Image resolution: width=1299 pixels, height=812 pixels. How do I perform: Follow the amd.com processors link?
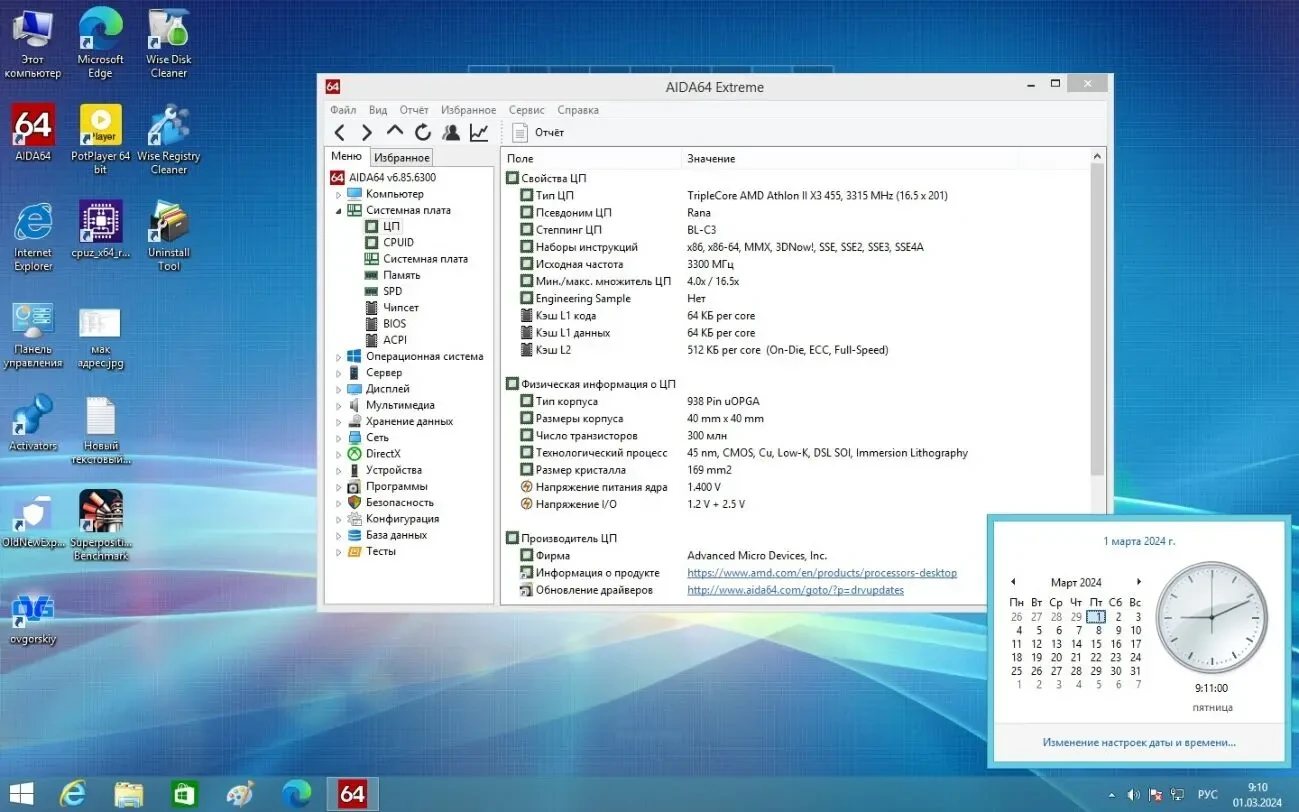pyautogui.click(x=822, y=572)
